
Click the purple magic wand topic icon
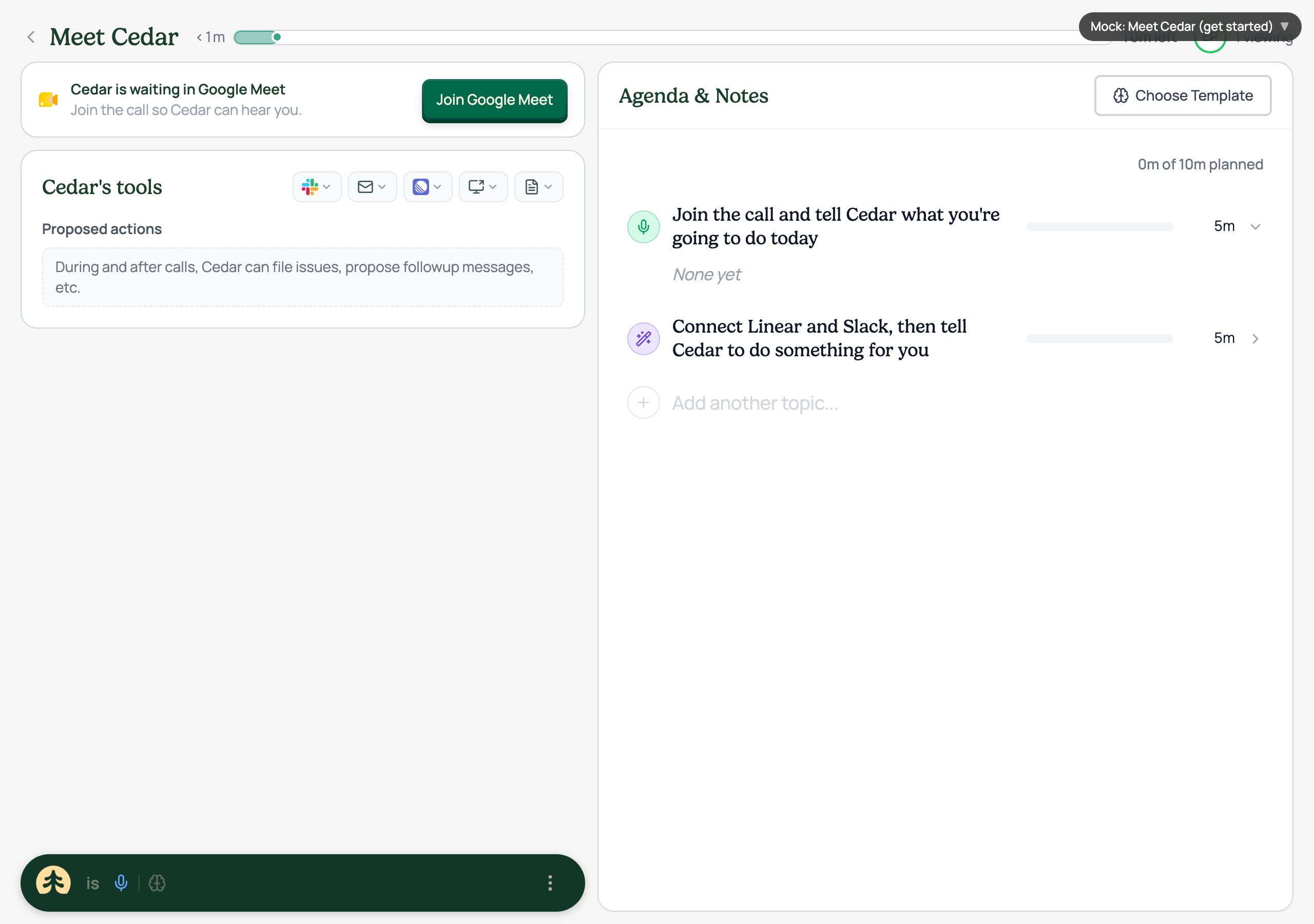(643, 338)
